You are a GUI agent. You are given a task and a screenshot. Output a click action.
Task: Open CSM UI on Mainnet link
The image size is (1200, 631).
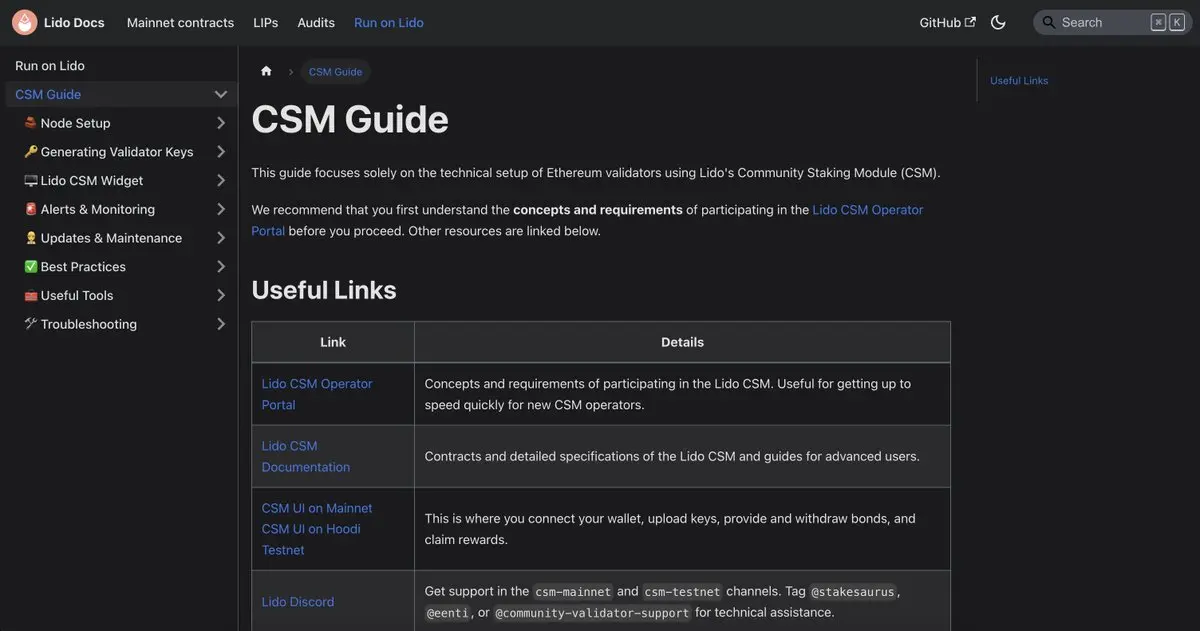(x=317, y=508)
